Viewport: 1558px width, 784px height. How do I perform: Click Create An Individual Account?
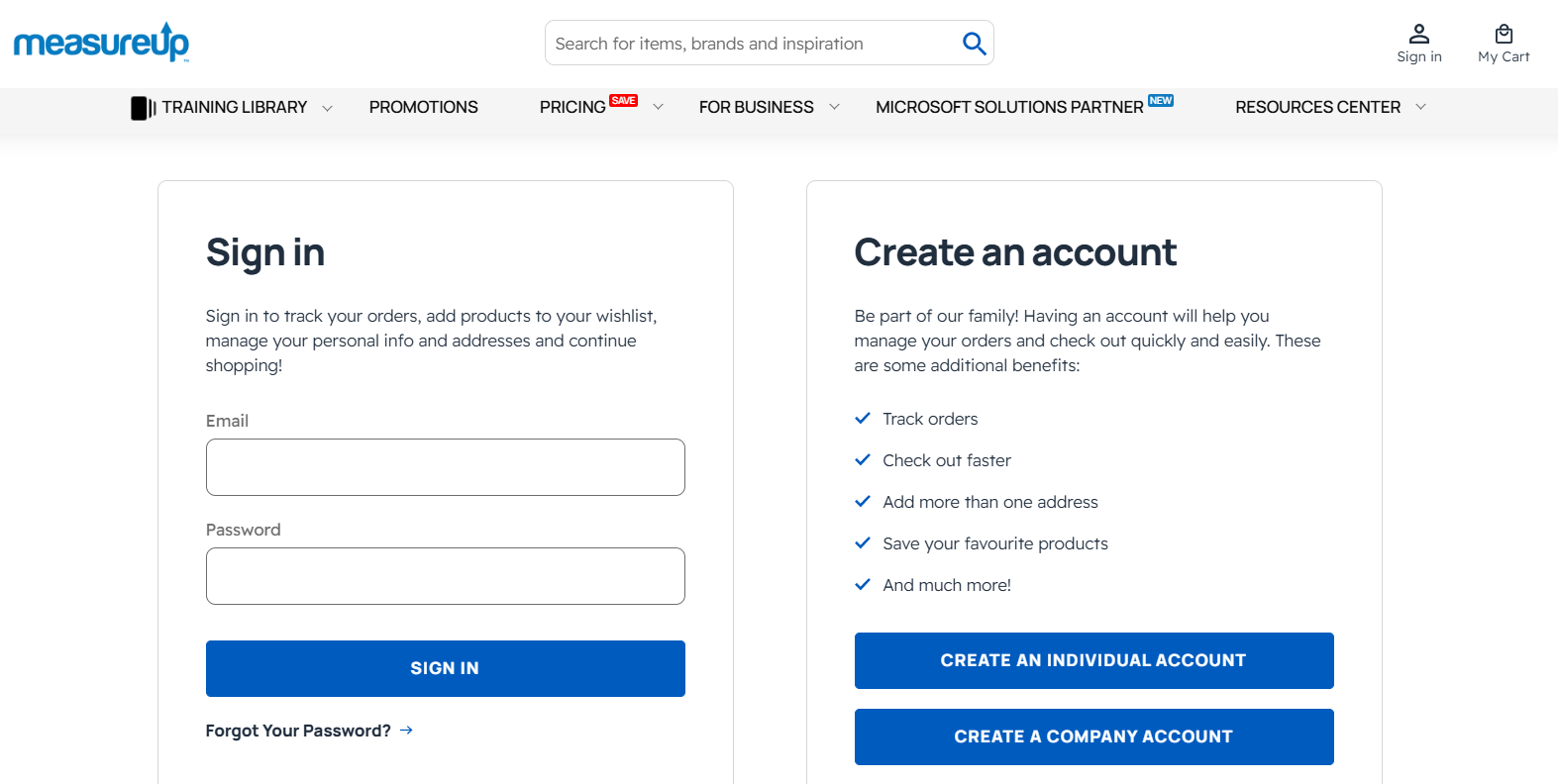pos(1093,660)
